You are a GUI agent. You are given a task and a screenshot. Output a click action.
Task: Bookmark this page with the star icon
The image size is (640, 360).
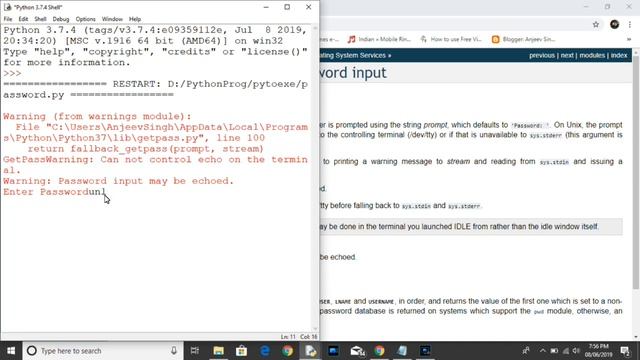tap(596, 24)
